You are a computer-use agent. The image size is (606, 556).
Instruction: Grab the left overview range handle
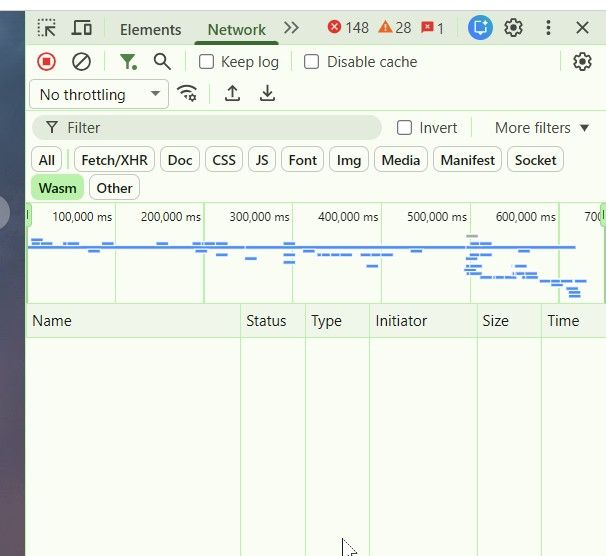(28, 215)
